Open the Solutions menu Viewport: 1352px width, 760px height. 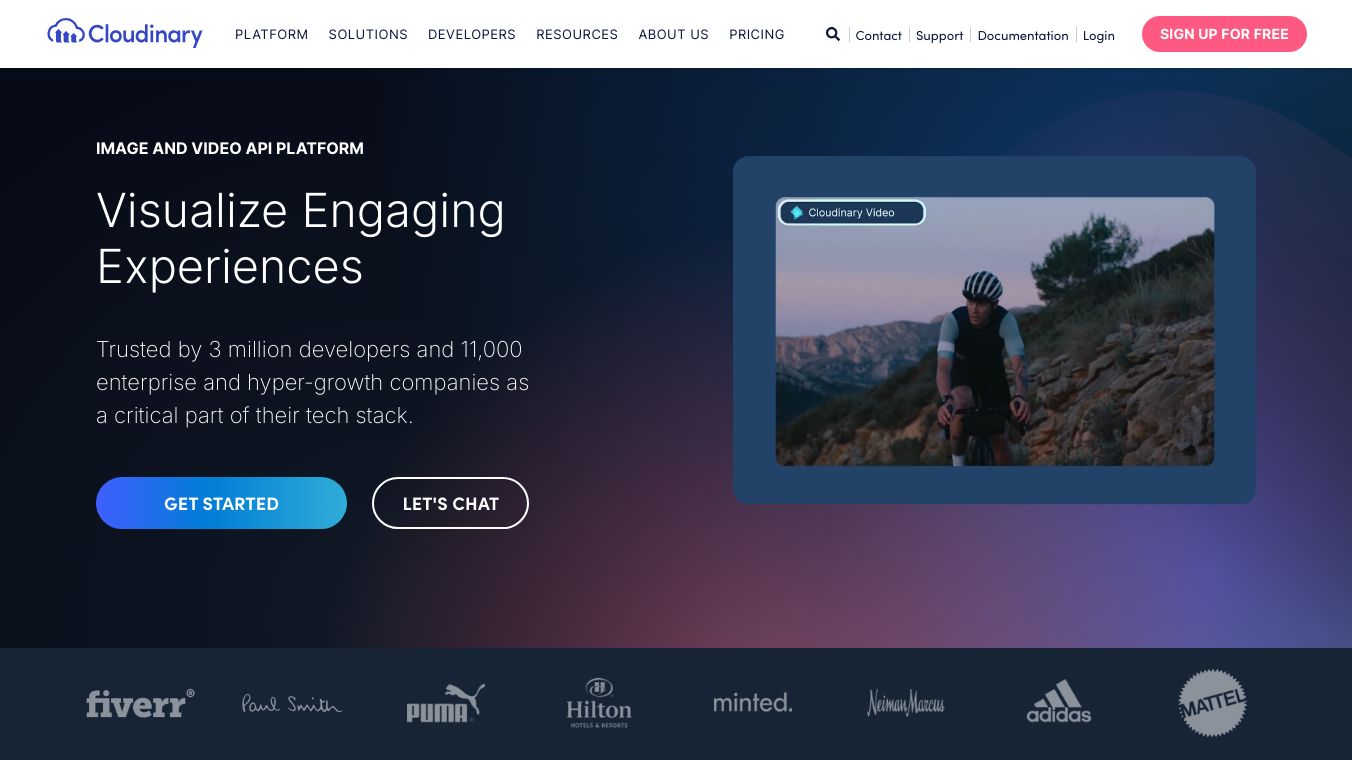368,34
